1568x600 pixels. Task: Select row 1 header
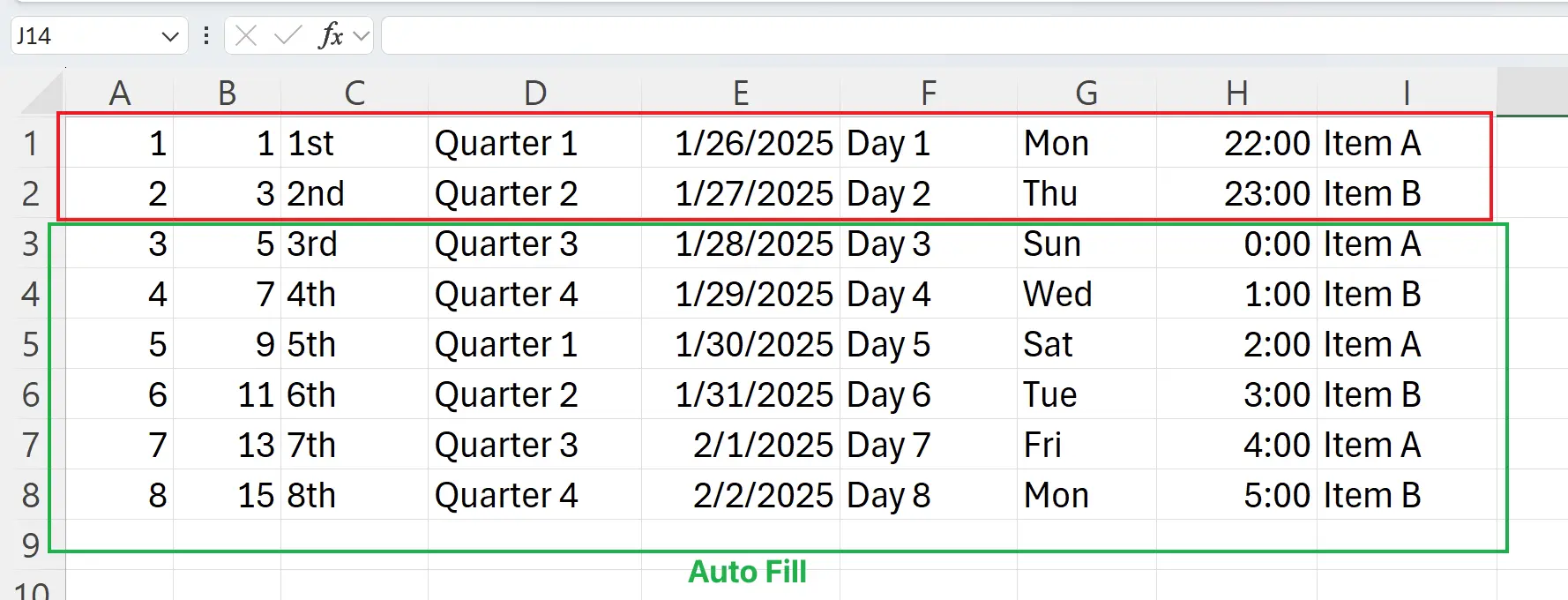pos(31,143)
